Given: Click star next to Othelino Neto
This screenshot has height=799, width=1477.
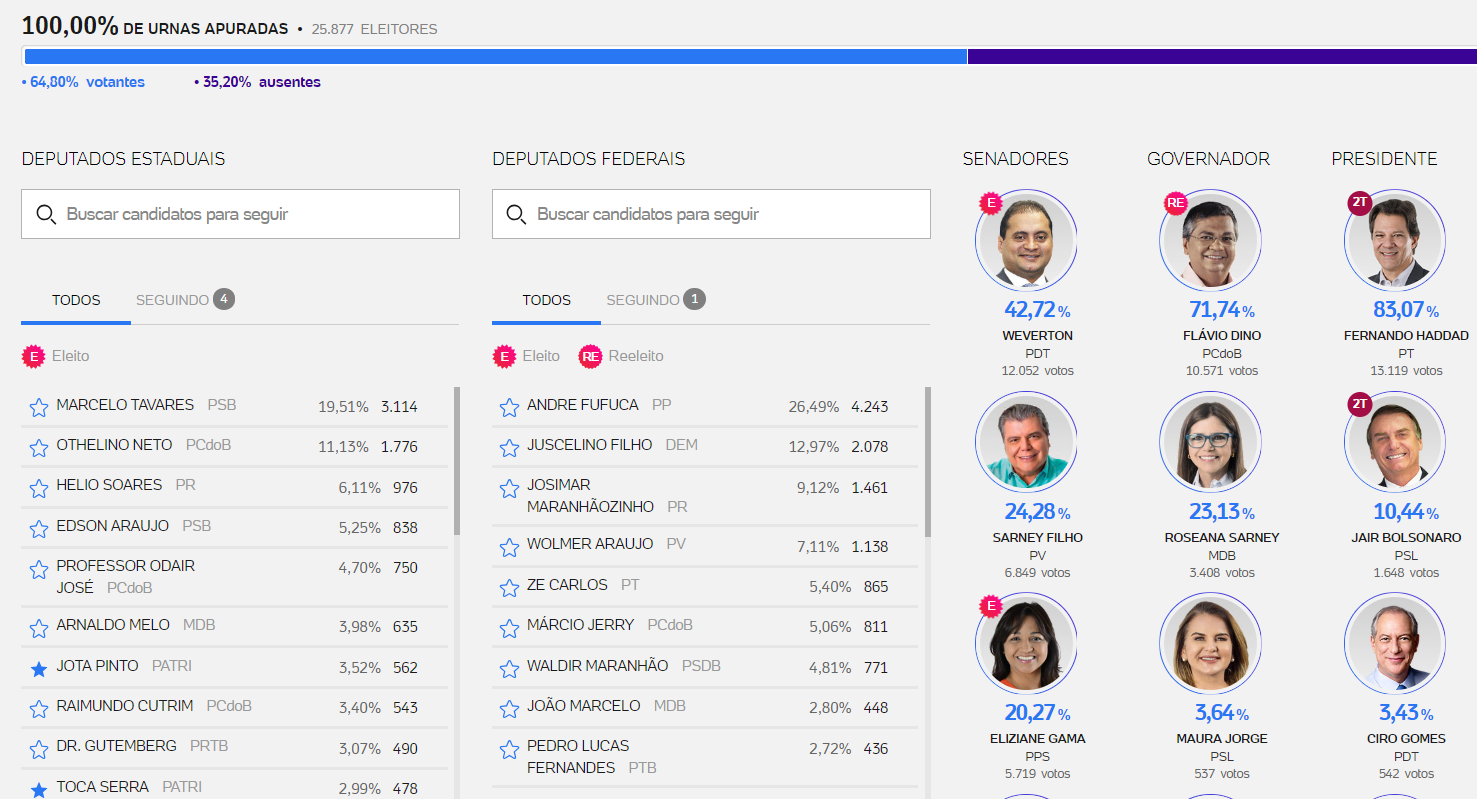Looking at the screenshot, I should click(39, 447).
